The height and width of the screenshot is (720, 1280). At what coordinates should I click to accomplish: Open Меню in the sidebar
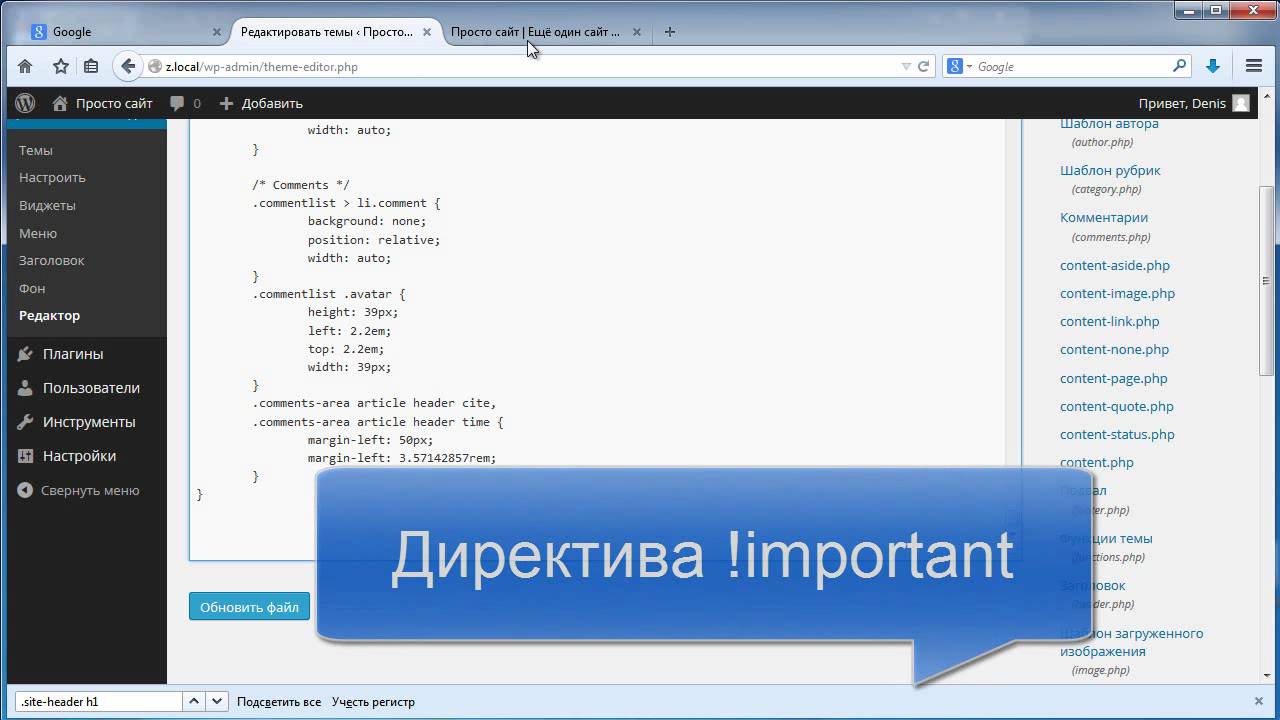(x=38, y=233)
